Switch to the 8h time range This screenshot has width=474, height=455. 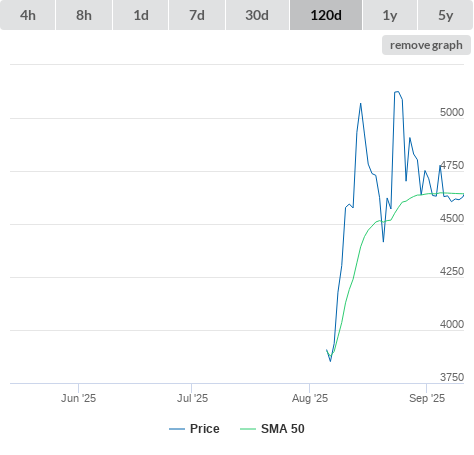pyautogui.click(x=84, y=15)
